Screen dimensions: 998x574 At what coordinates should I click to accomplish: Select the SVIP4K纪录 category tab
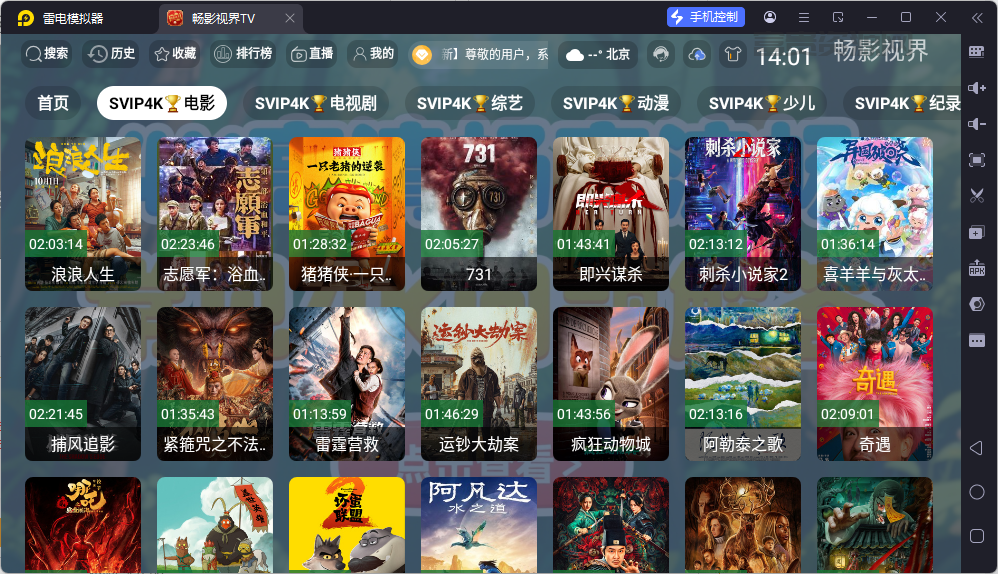click(x=904, y=103)
